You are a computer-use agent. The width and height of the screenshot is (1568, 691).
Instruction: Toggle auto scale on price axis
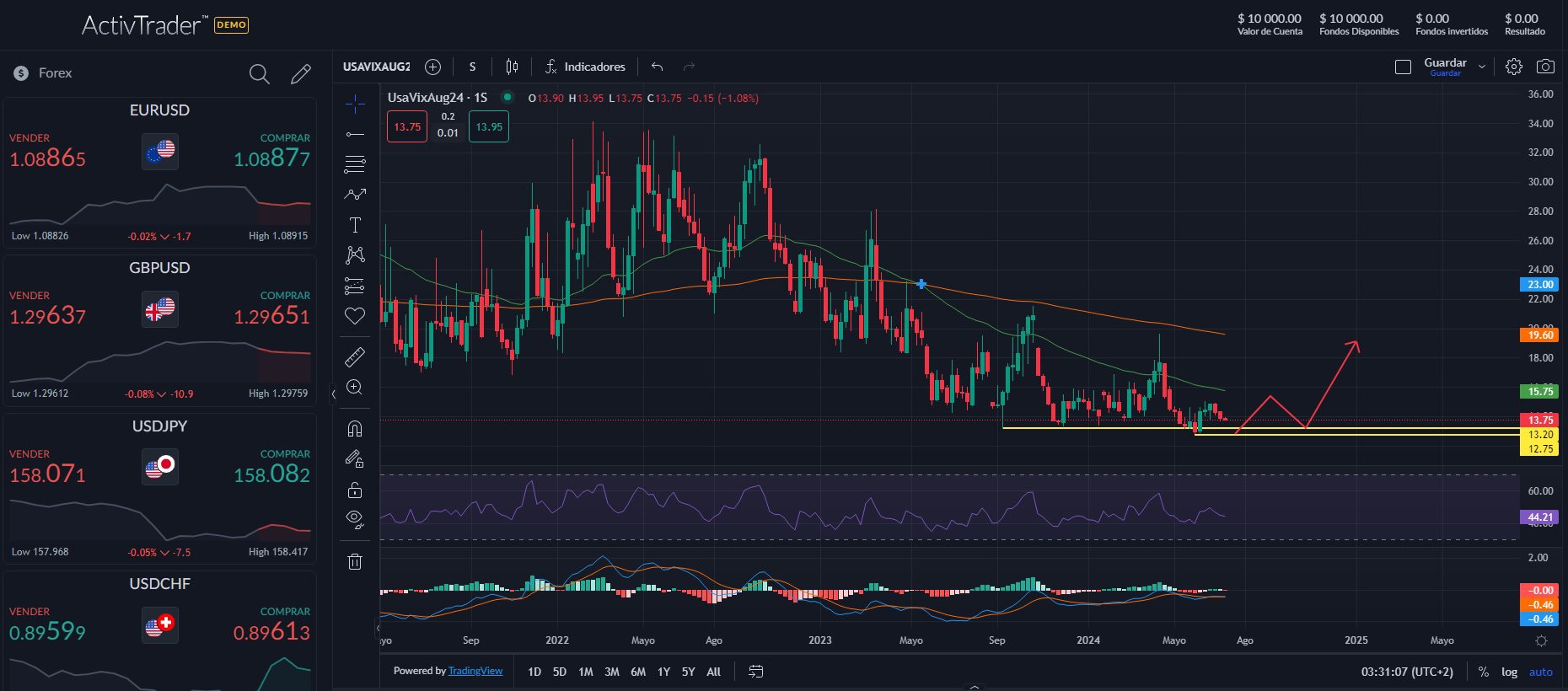pyautogui.click(x=1541, y=672)
